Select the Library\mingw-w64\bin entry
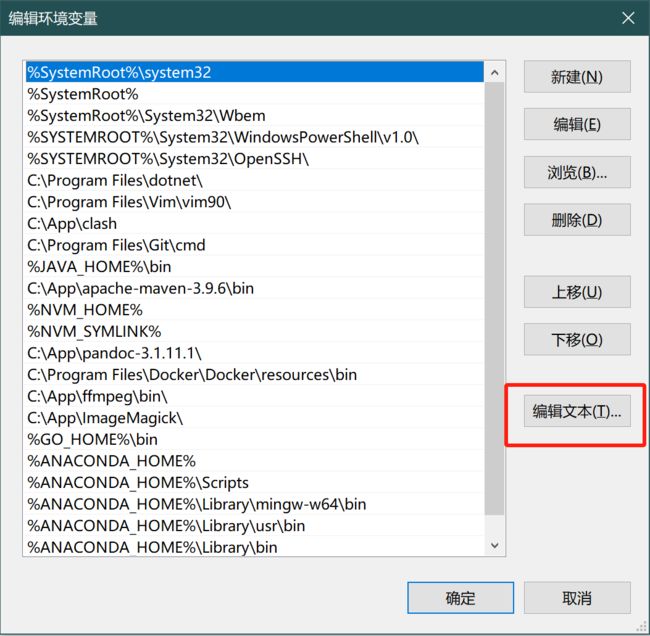The height and width of the screenshot is (636, 650). 254,504
